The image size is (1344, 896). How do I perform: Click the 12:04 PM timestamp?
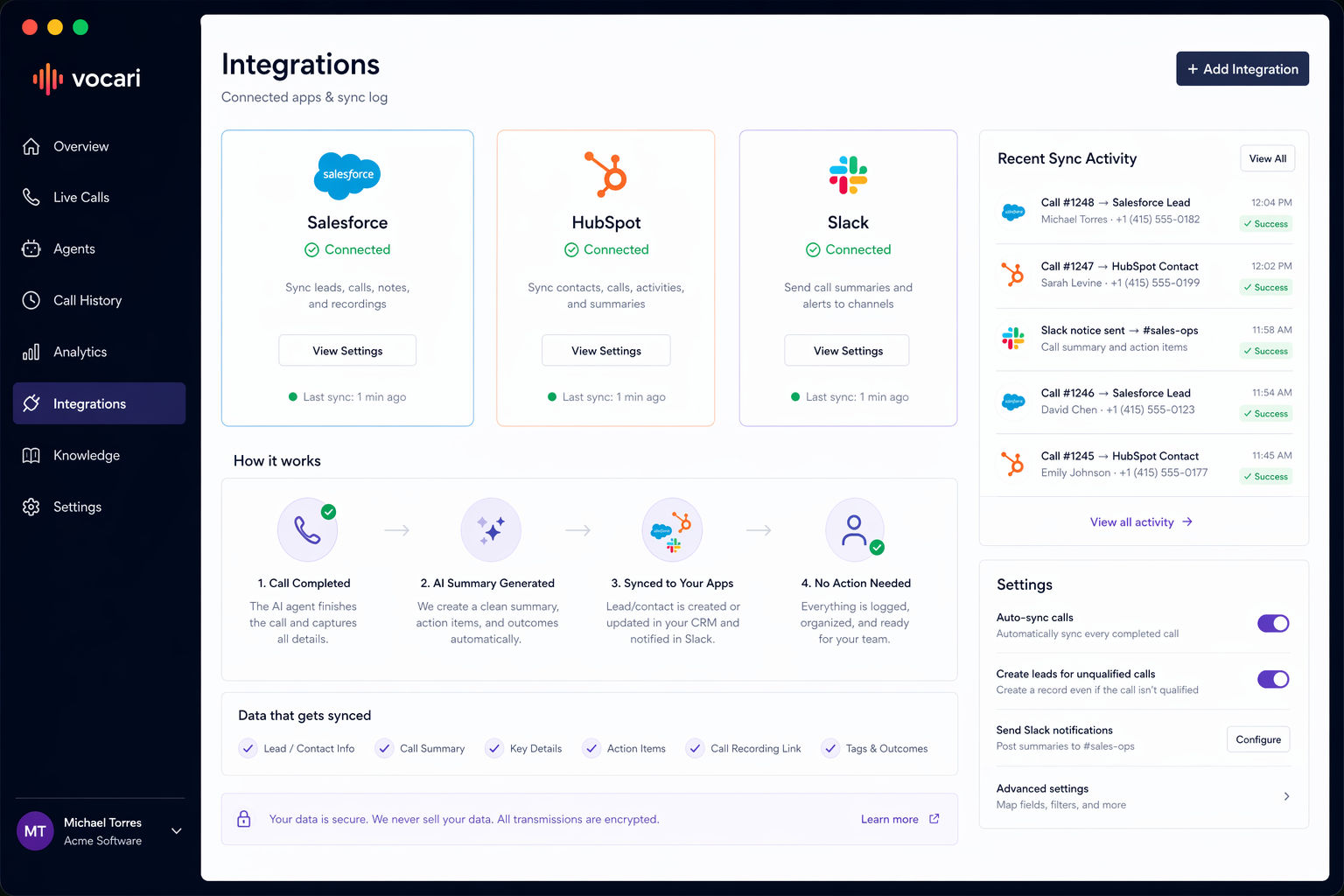pos(1271,202)
